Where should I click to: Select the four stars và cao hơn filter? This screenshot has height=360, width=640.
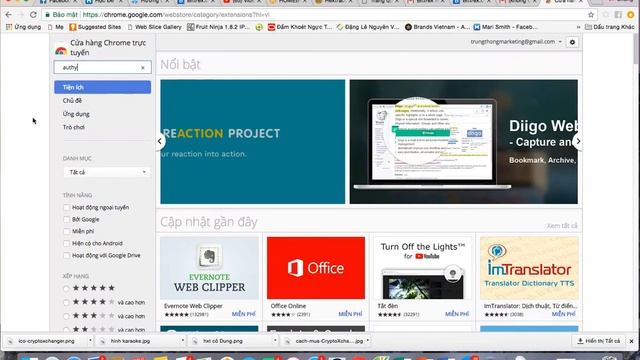tap(66, 302)
